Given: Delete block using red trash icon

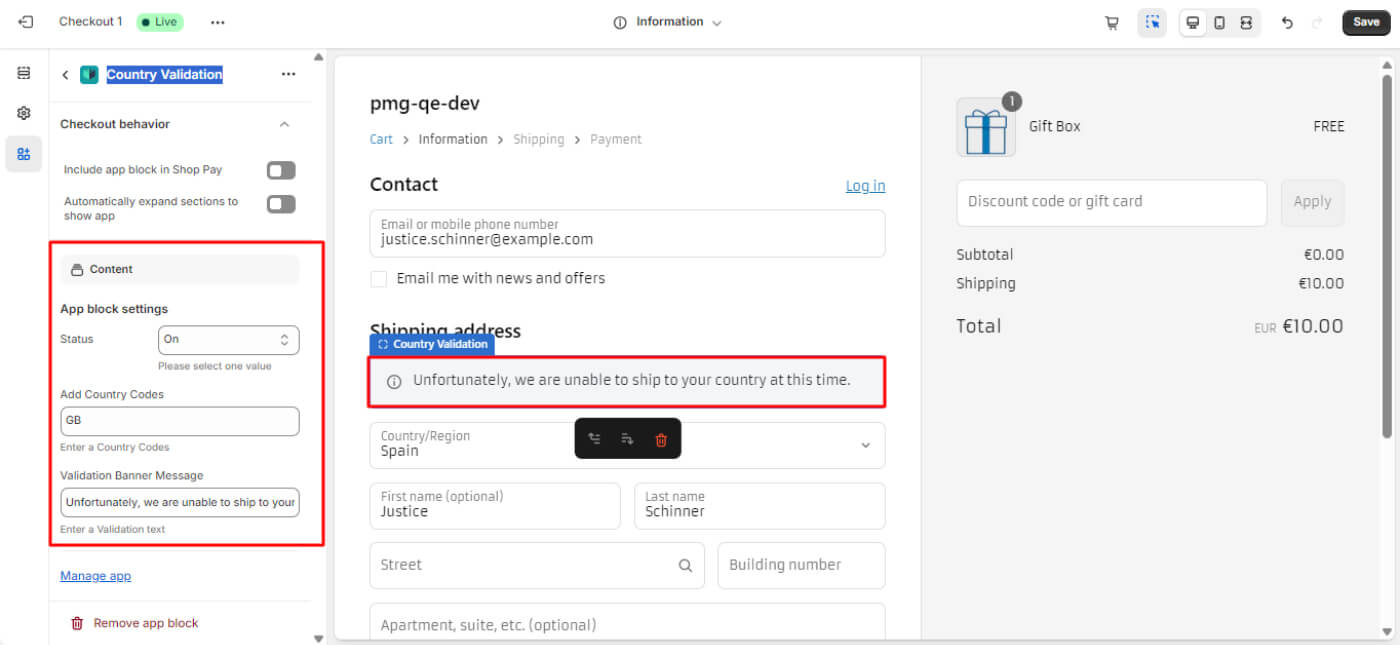Looking at the screenshot, I should click(x=660, y=439).
